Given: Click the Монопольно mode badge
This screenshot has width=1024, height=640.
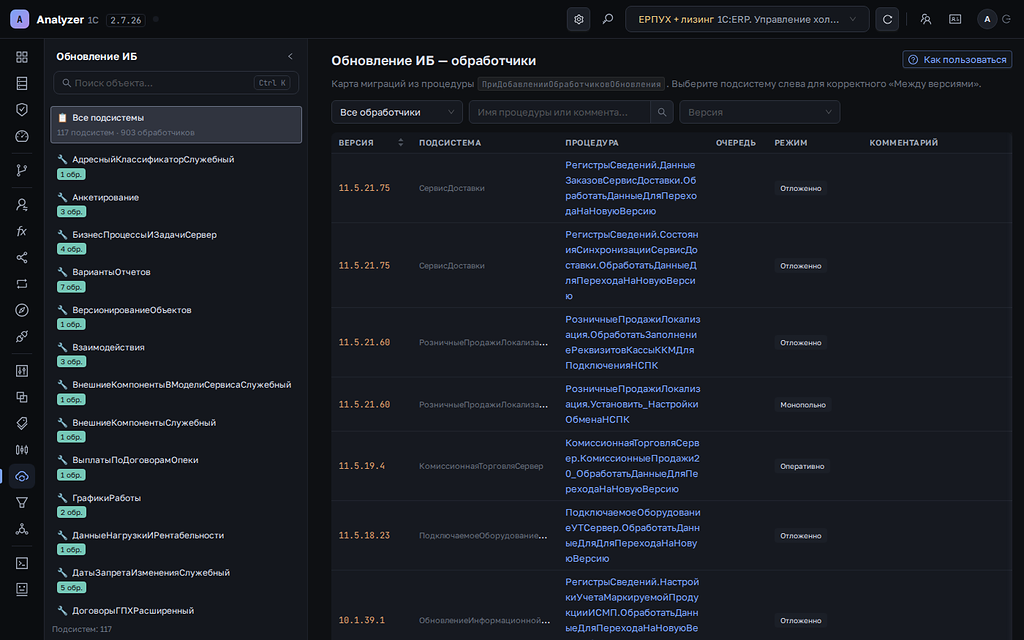Looking at the screenshot, I should click(803, 405).
